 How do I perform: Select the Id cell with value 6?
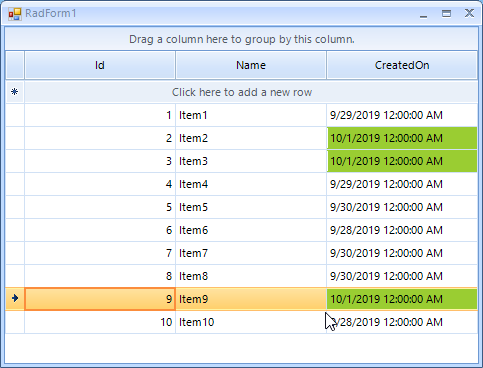[x=100, y=230]
